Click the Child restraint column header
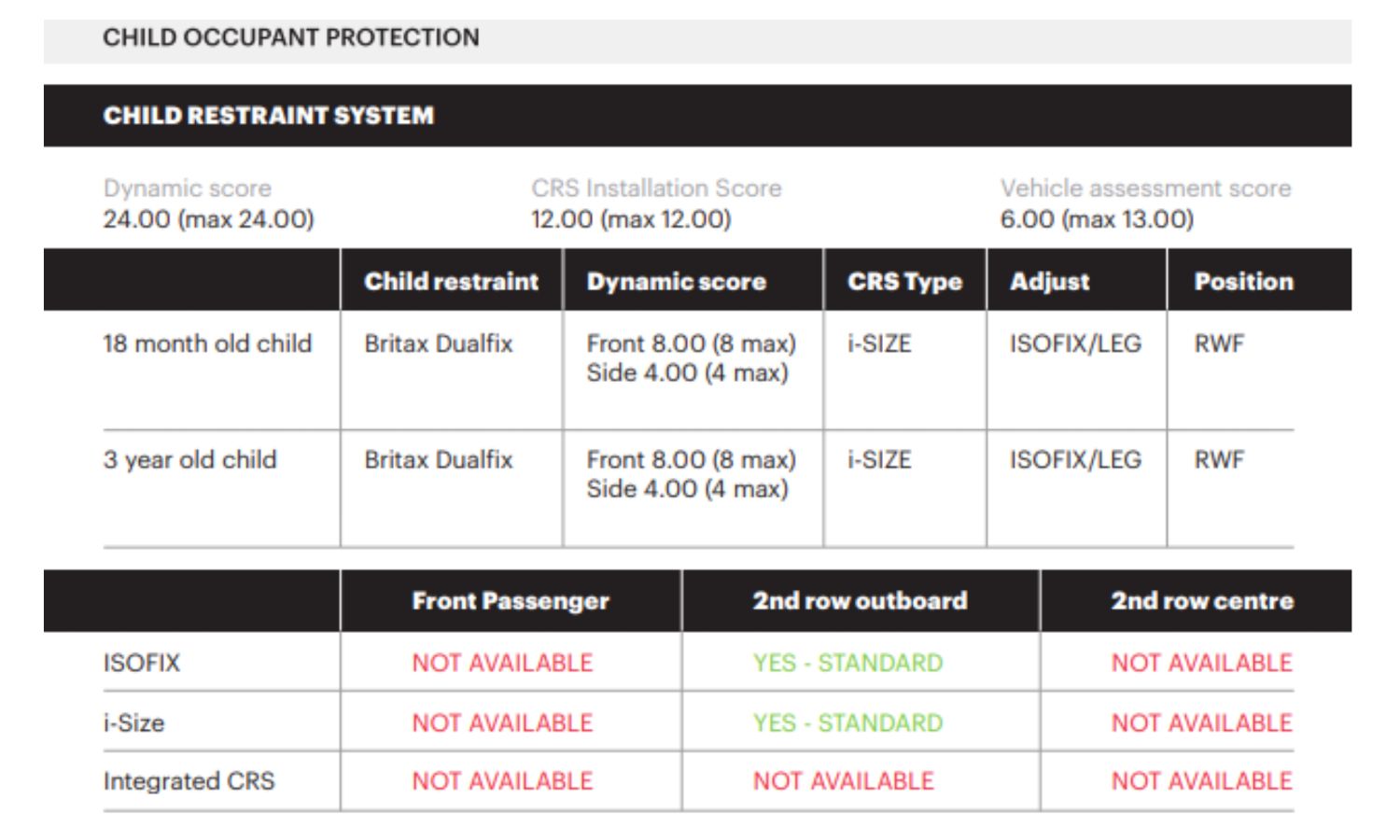The height and width of the screenshot is (840, 1400). (452, 281)
